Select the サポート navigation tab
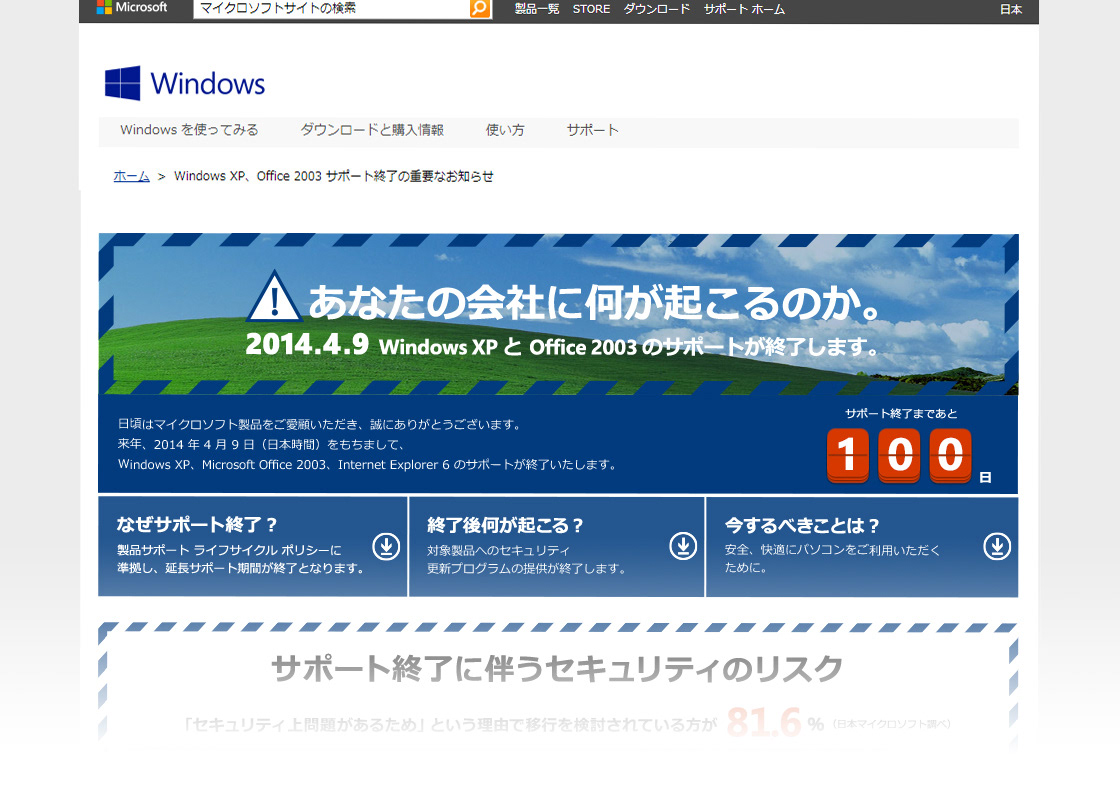 (592, 130)
